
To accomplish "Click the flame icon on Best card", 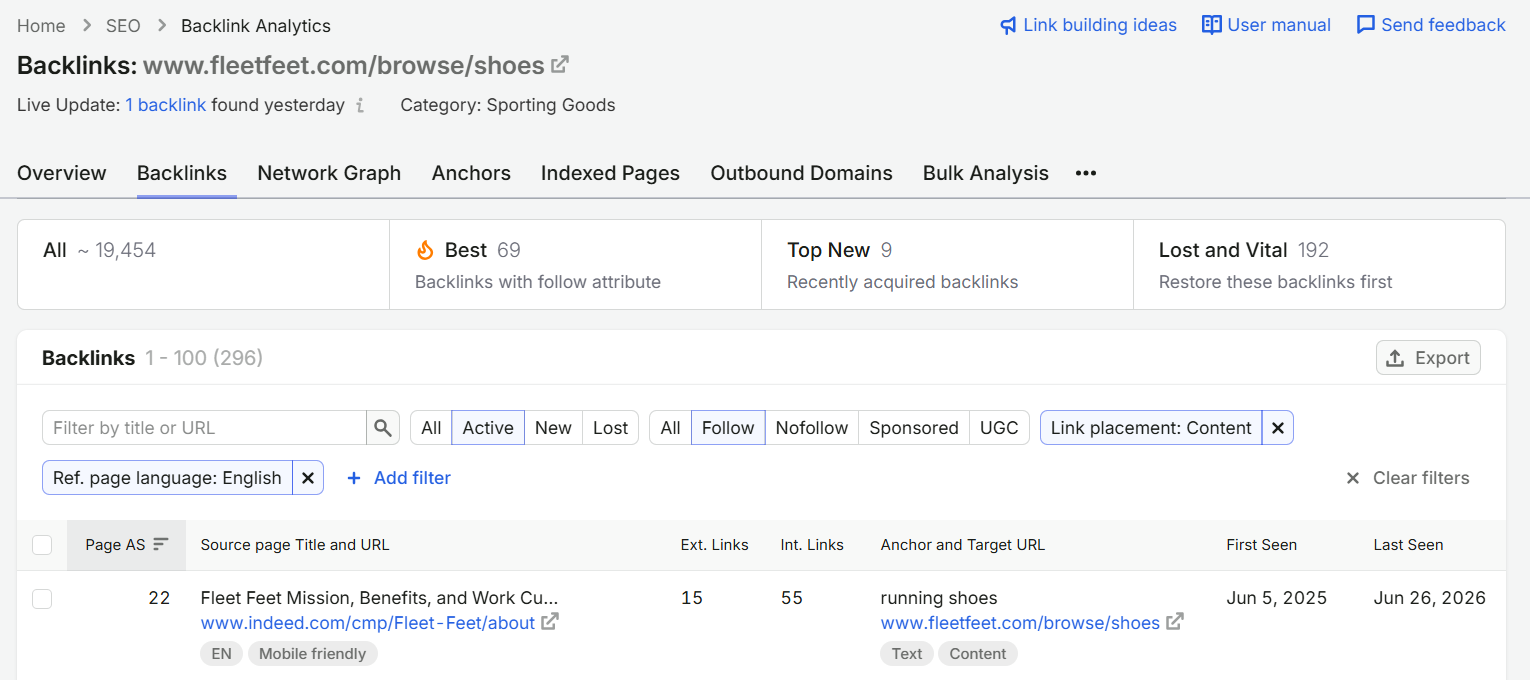I will (x=426, y=250).
